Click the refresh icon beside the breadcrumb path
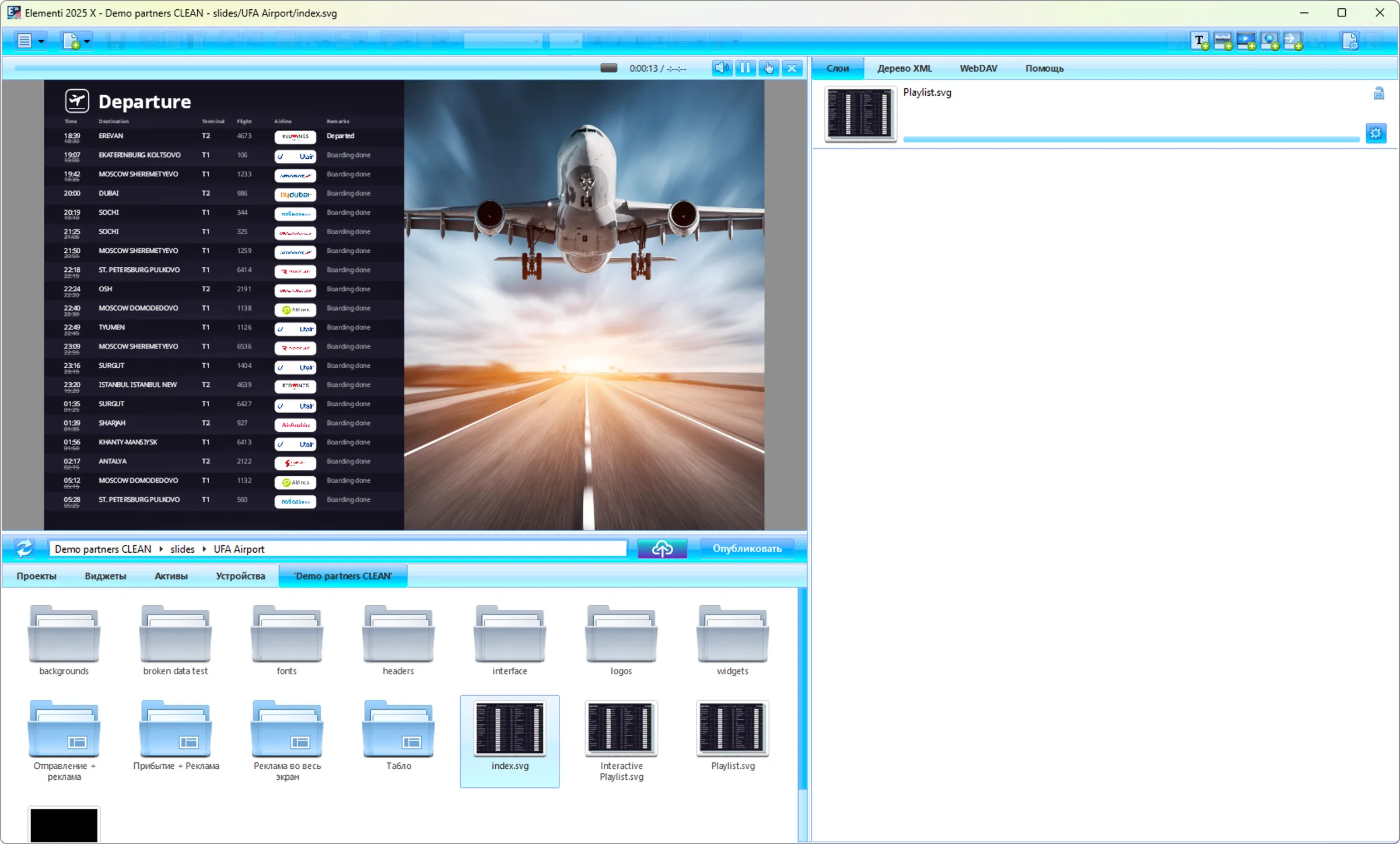This screenshot has height=844, width=1400. (x=24, y=549)
